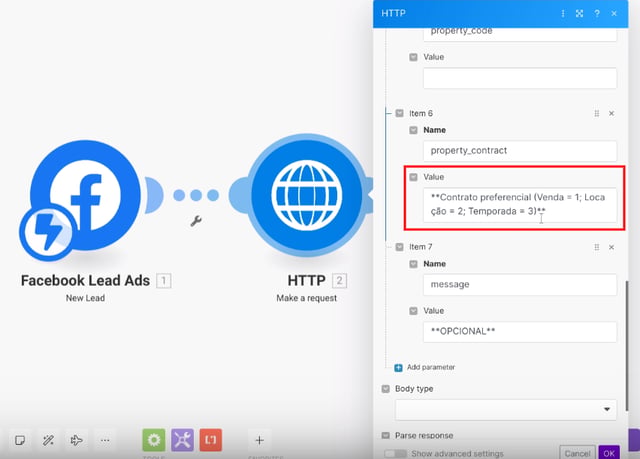Click the plus add favorites icon
The height and width of the screenshot is (459, 640).
tap(259, 440)
